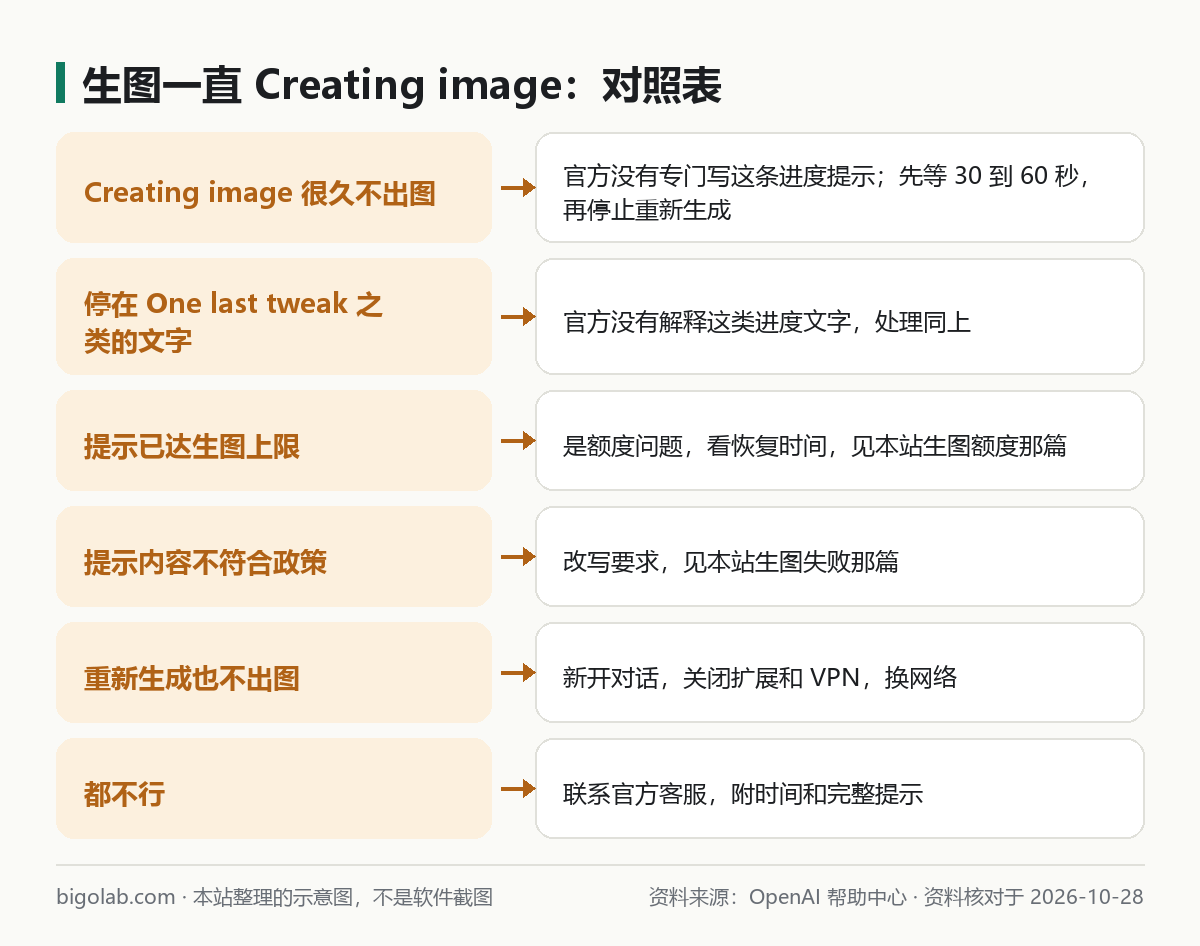
Task: Click '新开对话，关闭扩展和 VPN，换网络' box
Action: pyautogui.click(x=840, y=673)
